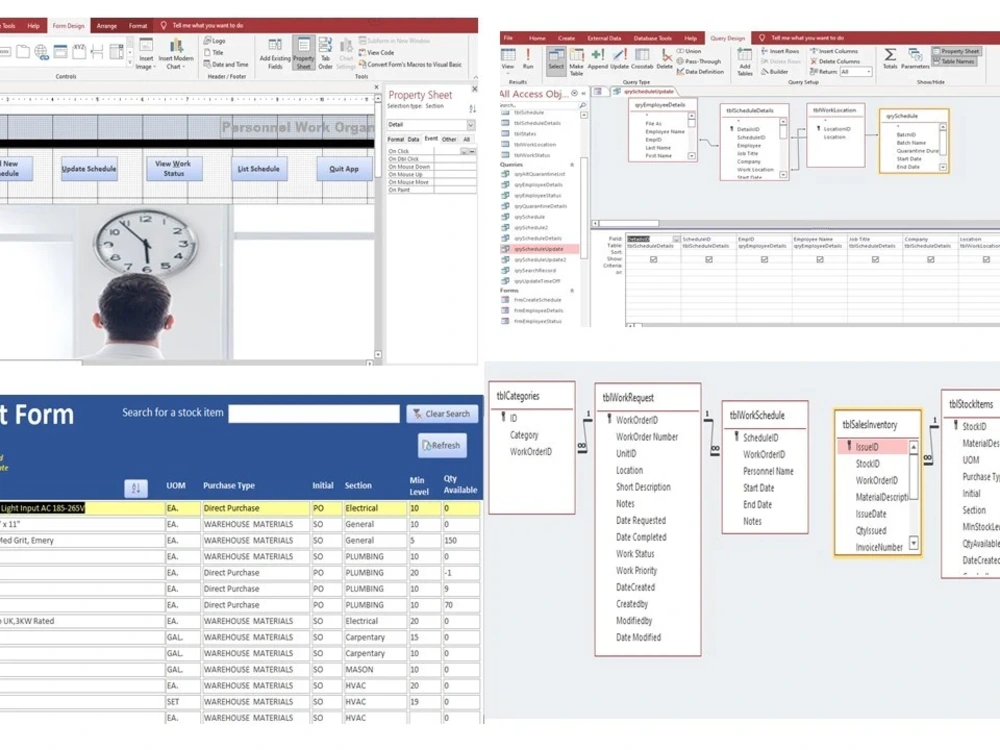The image size is (1000, 750).
Task: Expand Controls gallery more arrow
Action: pyautogui.click(x=130, y=62)
